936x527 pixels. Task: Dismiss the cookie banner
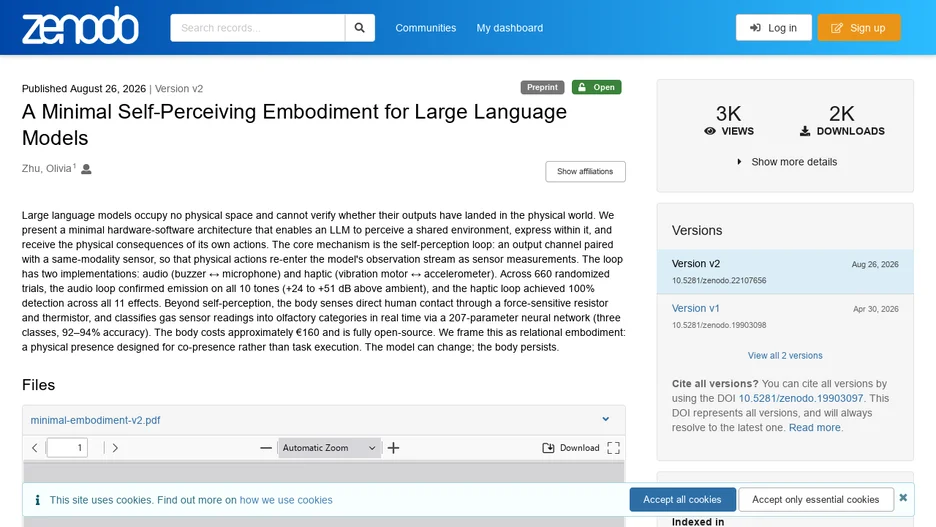[903, 497]
